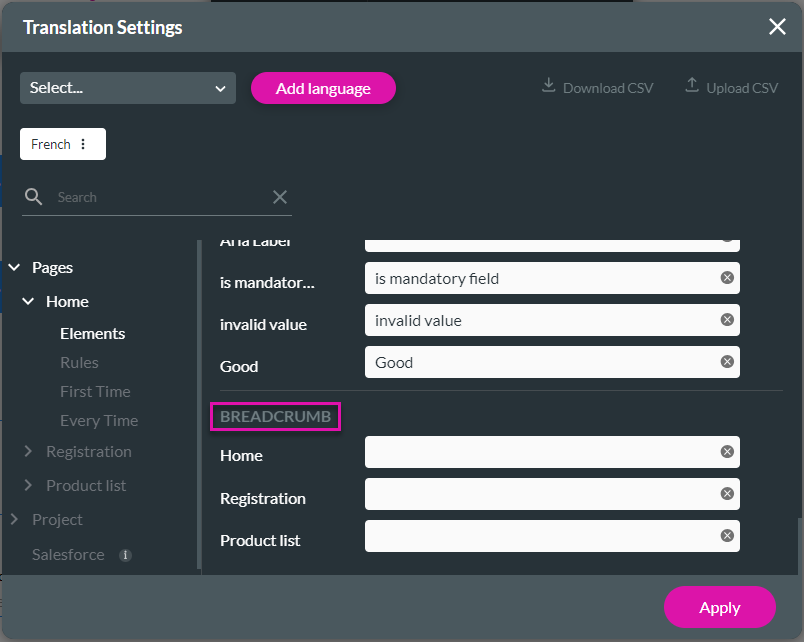The height and width of the screenshot is (642, 804).
Task: Click Download CSV link
Action: (x=597, y=87)
